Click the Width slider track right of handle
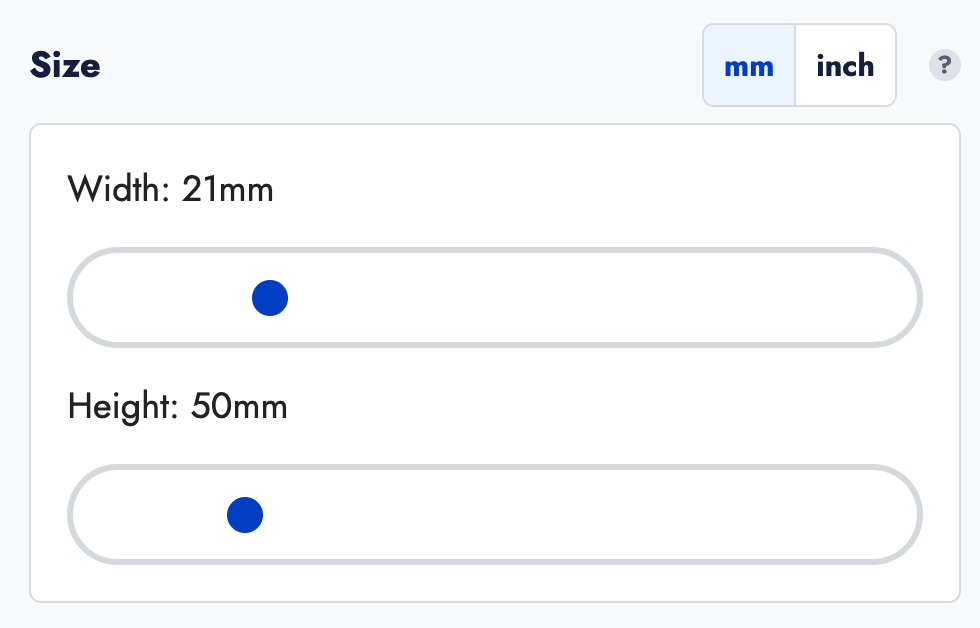The height and width of the screenshot is (628, 980). click(x=600, y=298)
